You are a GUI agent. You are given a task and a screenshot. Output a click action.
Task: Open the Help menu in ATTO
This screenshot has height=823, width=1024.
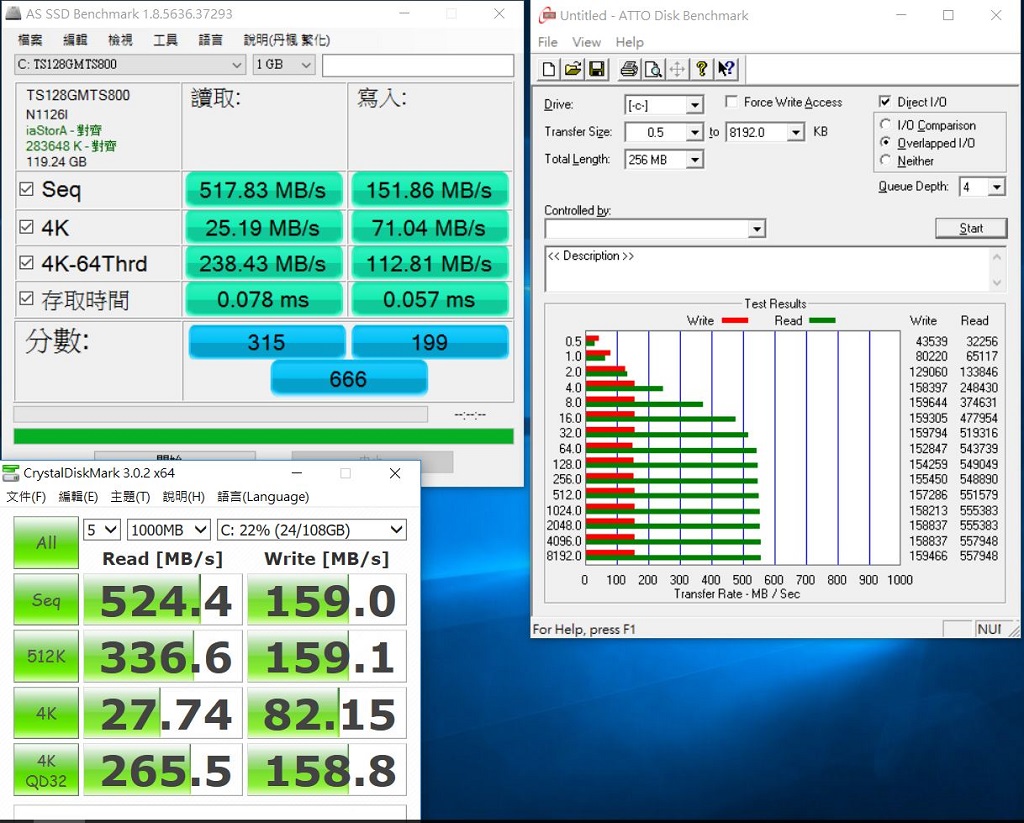(x=629, y=42)
